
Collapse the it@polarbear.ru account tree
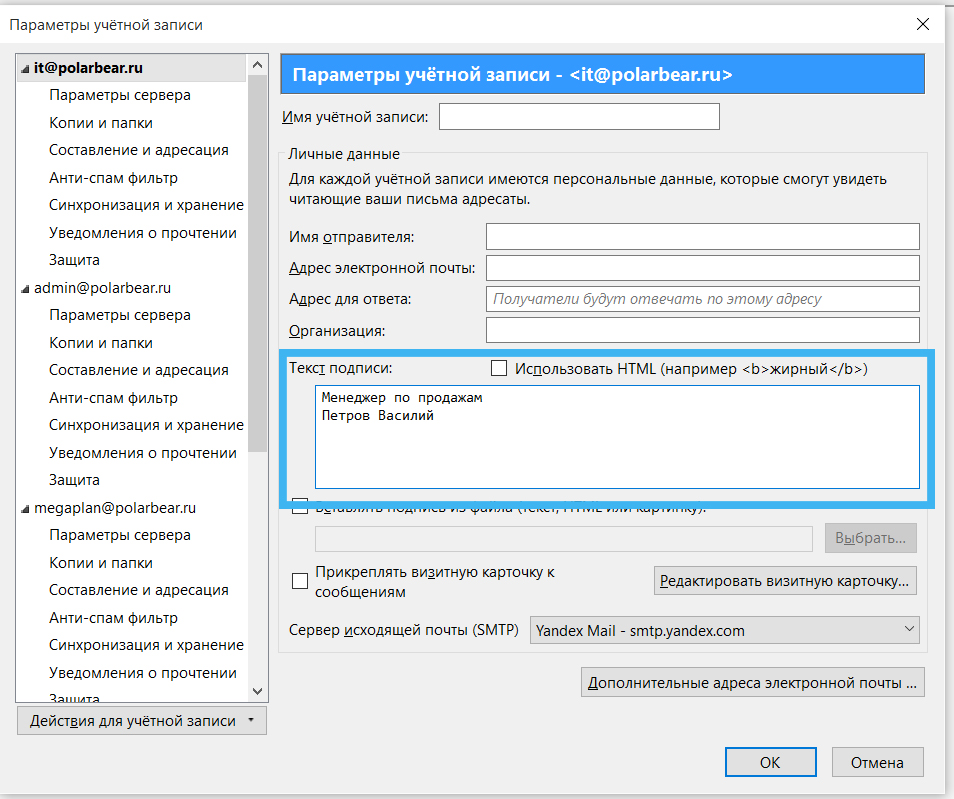pos(25,69)
